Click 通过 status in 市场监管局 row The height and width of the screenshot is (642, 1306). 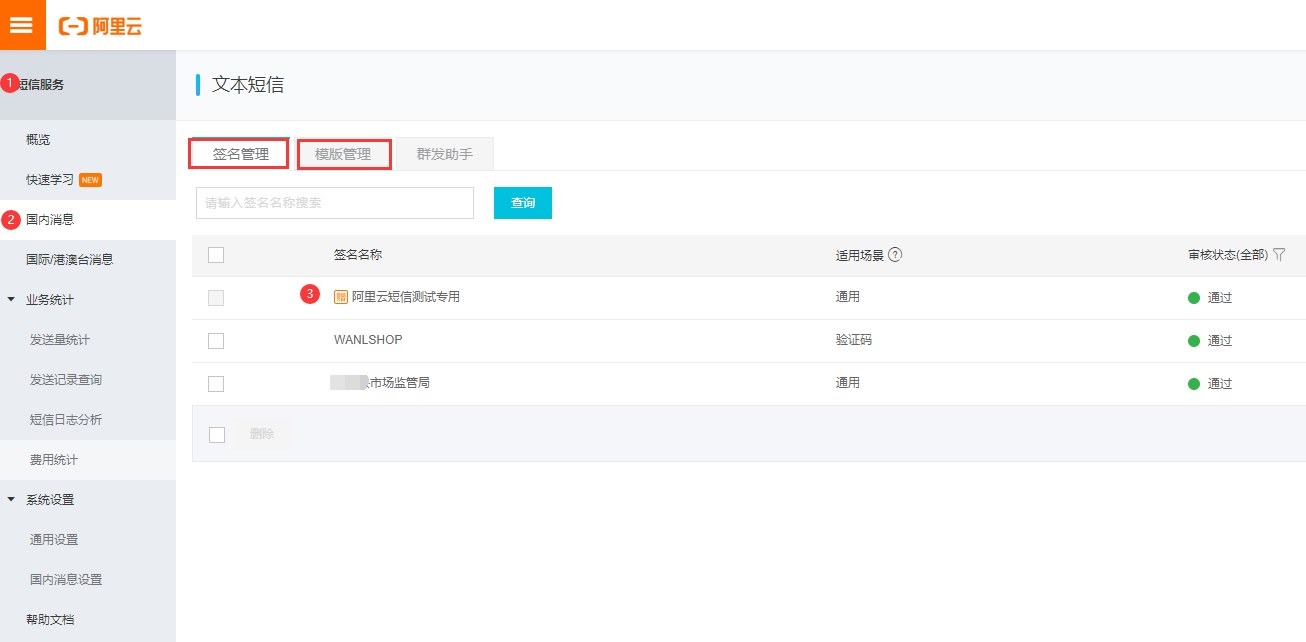click(1220, 384)
